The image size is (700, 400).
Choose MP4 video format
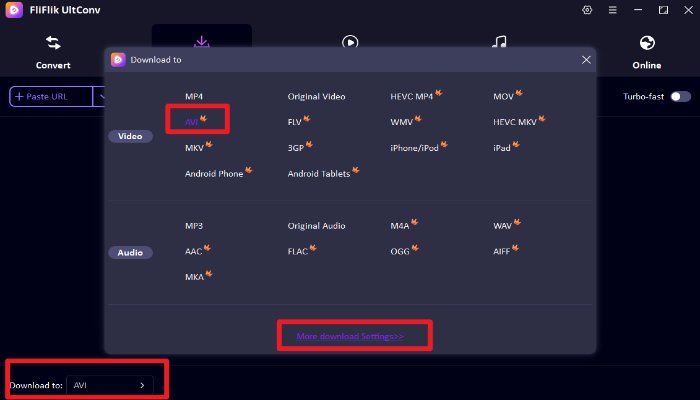coord(194,96)
